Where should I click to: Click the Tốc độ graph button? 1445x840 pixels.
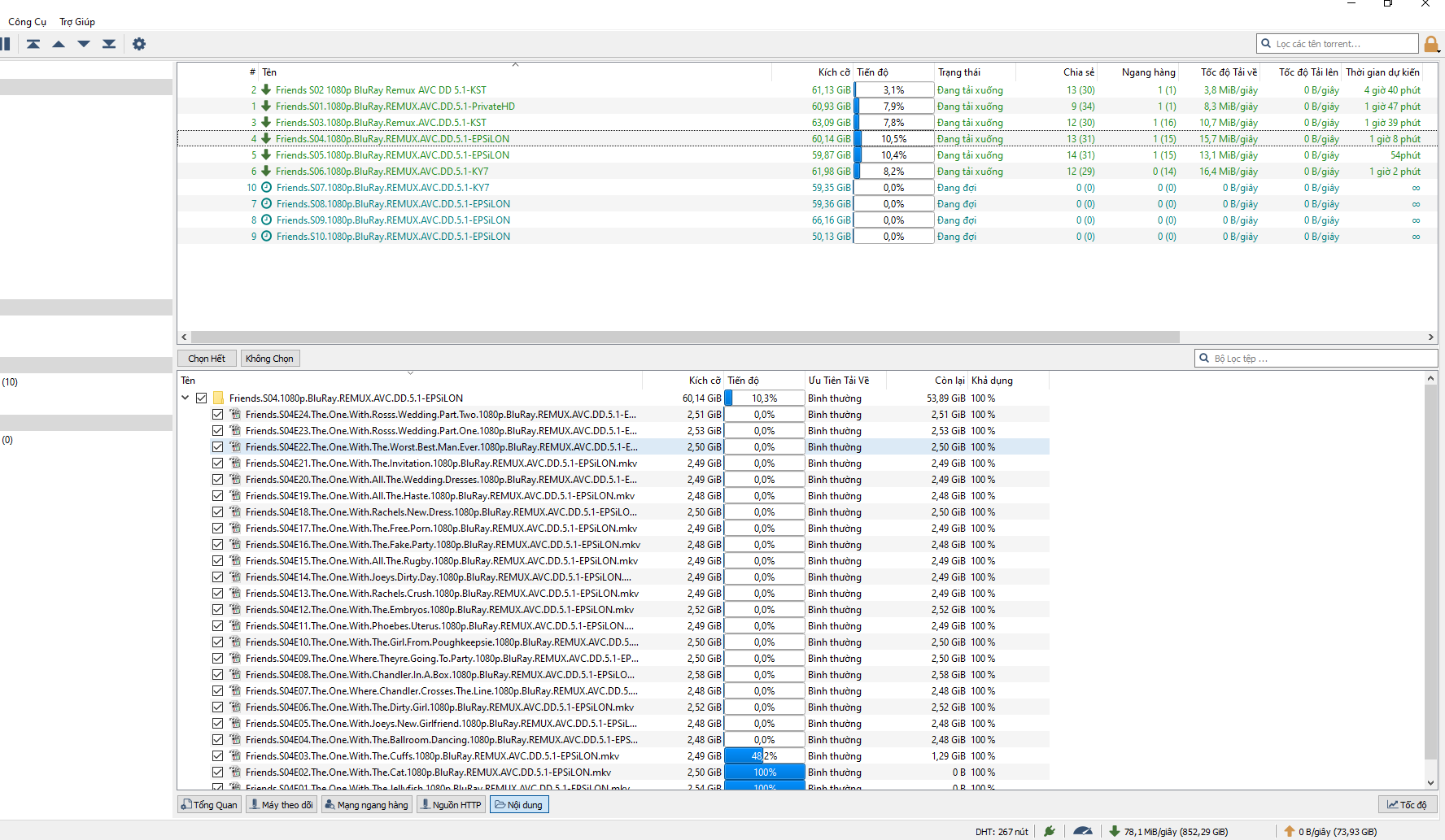point(1407,804)
